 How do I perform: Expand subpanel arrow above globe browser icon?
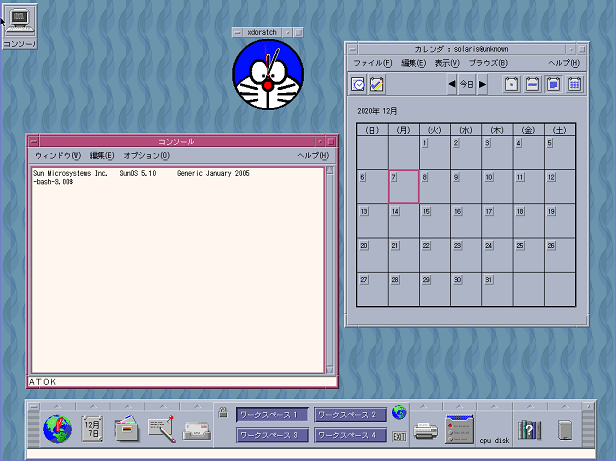[57, 406]
